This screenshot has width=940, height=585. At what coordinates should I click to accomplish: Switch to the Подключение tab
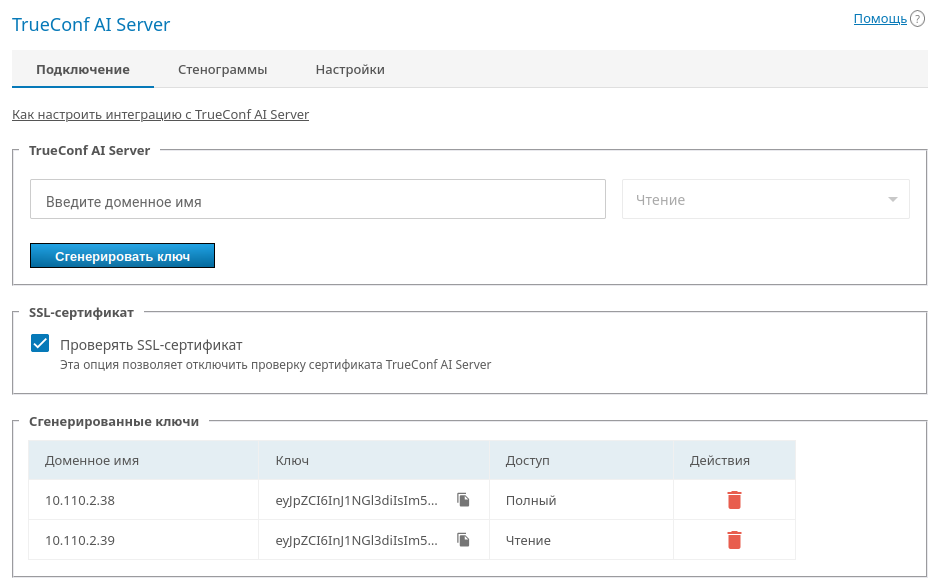83,70
